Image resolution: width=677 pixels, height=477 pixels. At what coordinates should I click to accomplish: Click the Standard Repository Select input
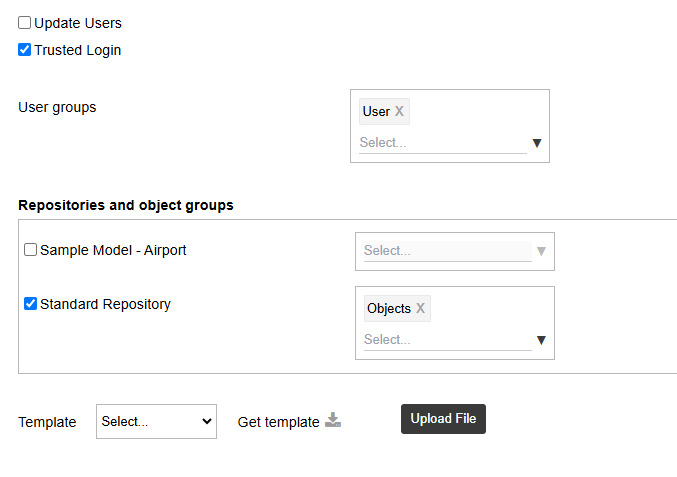point(445,340)
